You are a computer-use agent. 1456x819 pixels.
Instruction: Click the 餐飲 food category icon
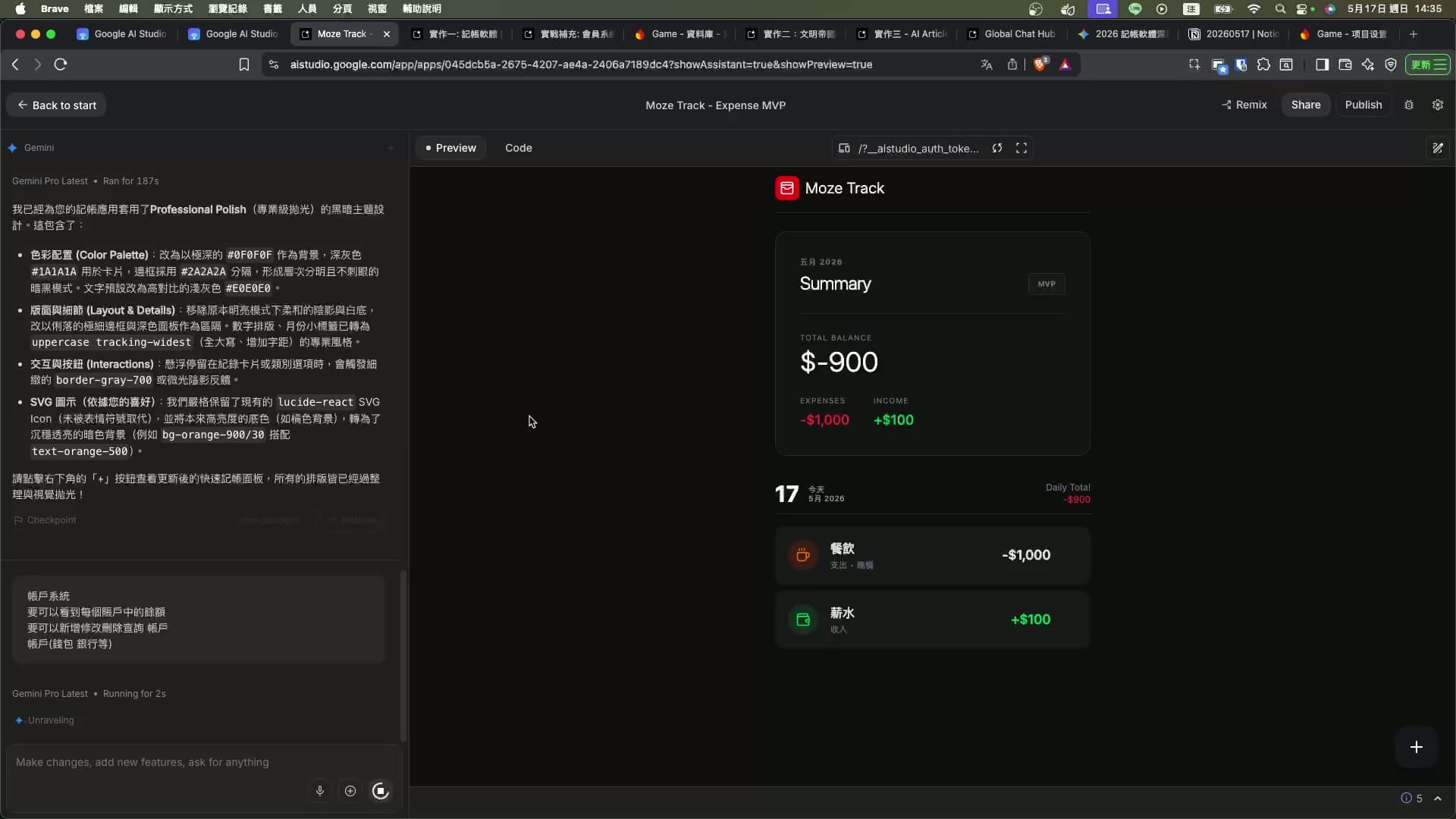803,555
